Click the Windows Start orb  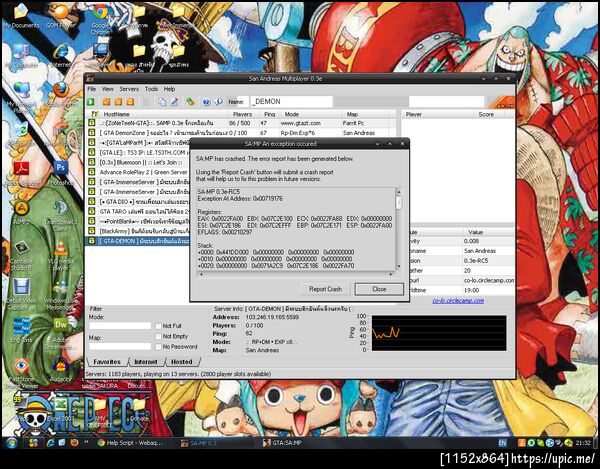click(x=11, y=443)
